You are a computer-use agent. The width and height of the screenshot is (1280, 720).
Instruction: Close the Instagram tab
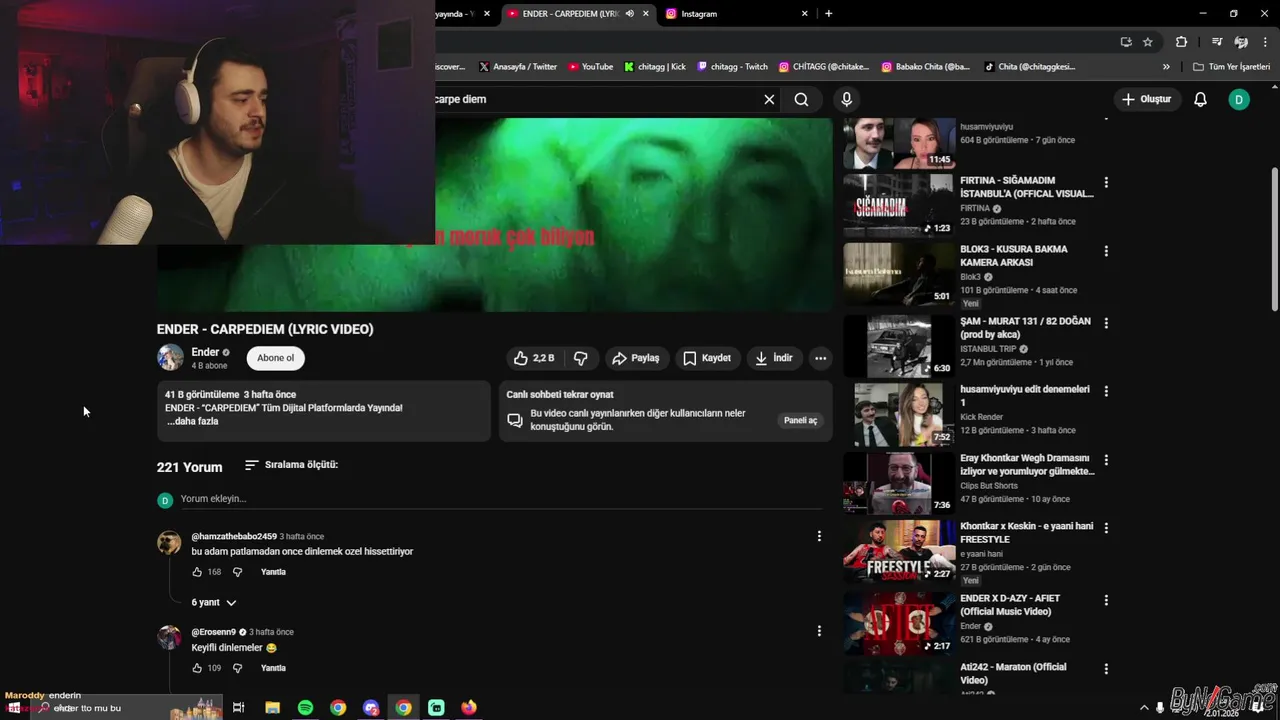click(805, 14)
